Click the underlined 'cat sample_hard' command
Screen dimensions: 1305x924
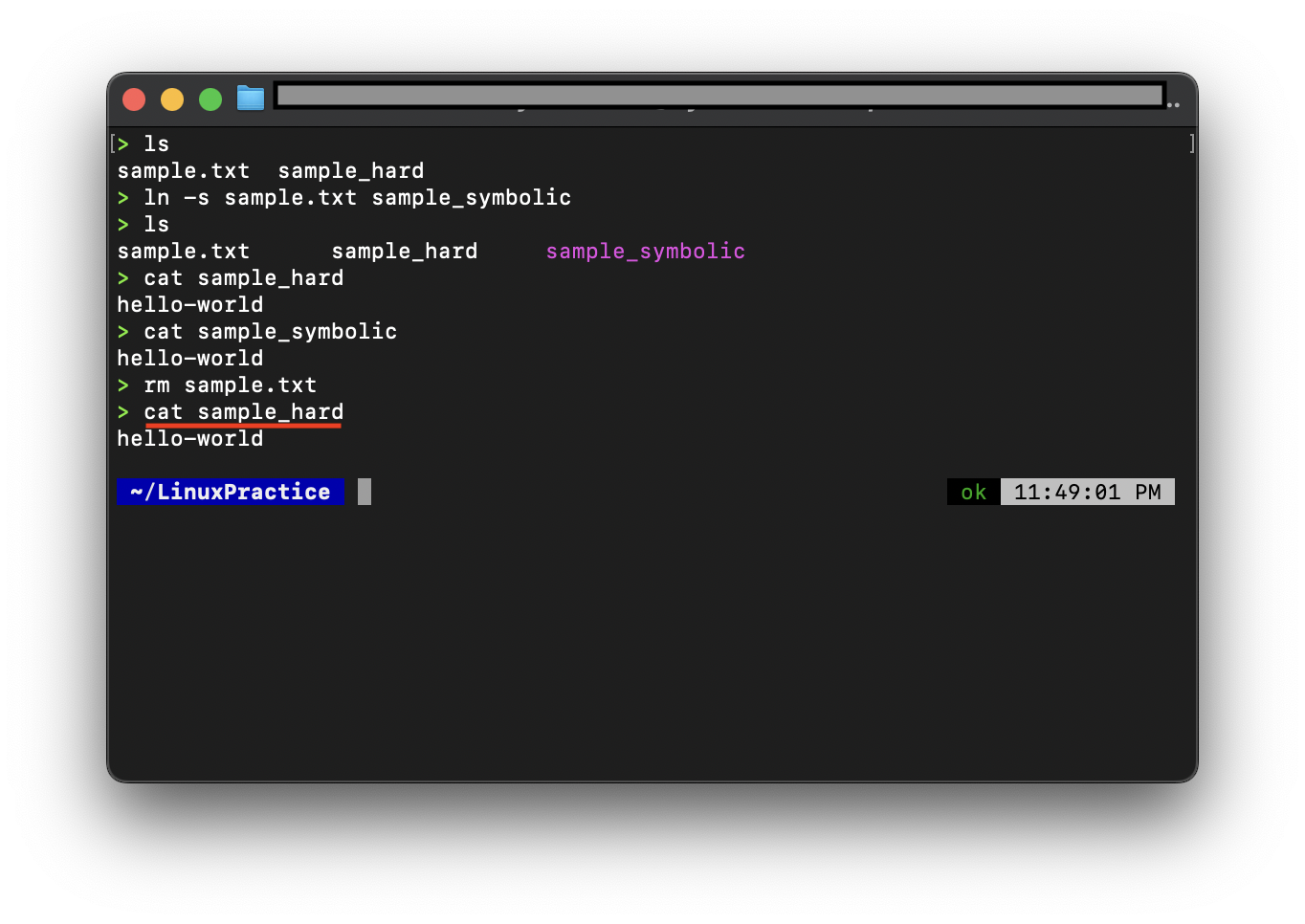coord(243,412)
